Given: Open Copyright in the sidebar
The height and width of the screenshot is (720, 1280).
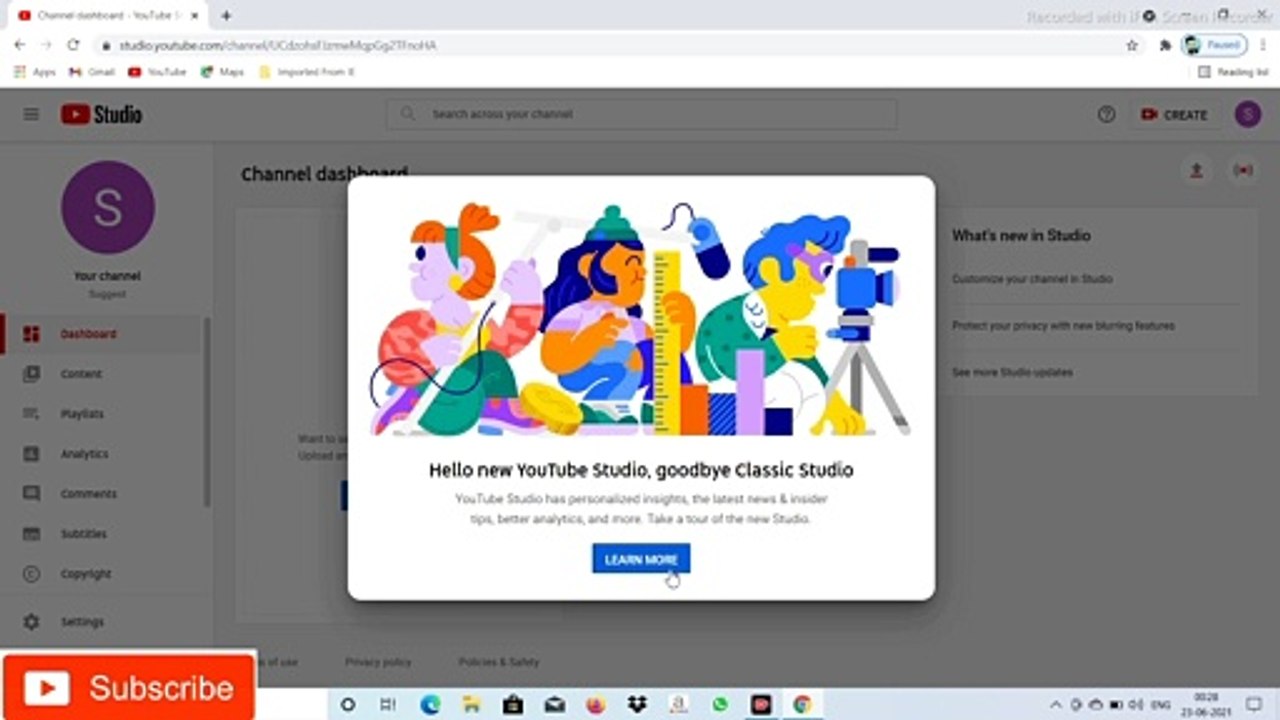Looking at the screenshot, I should tap(103, 574).
